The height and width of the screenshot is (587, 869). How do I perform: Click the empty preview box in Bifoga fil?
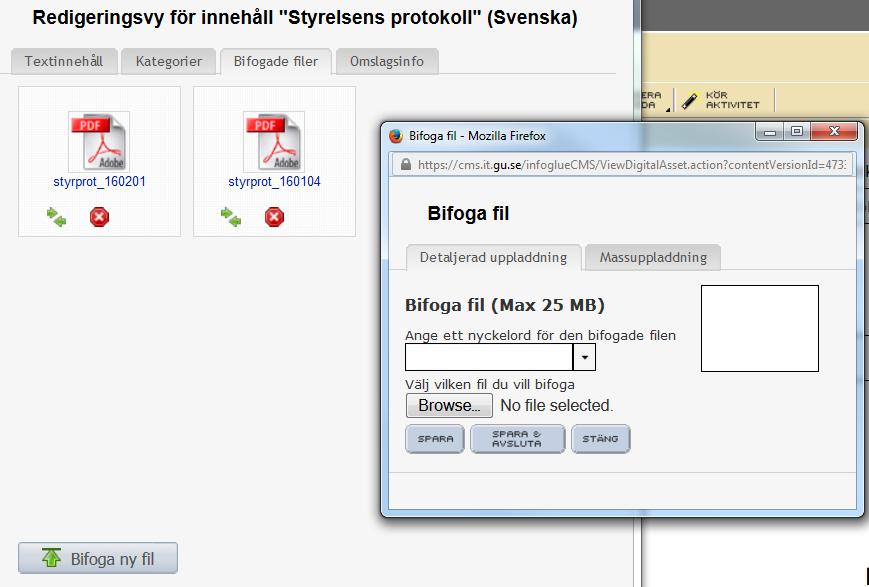[760, 328]
